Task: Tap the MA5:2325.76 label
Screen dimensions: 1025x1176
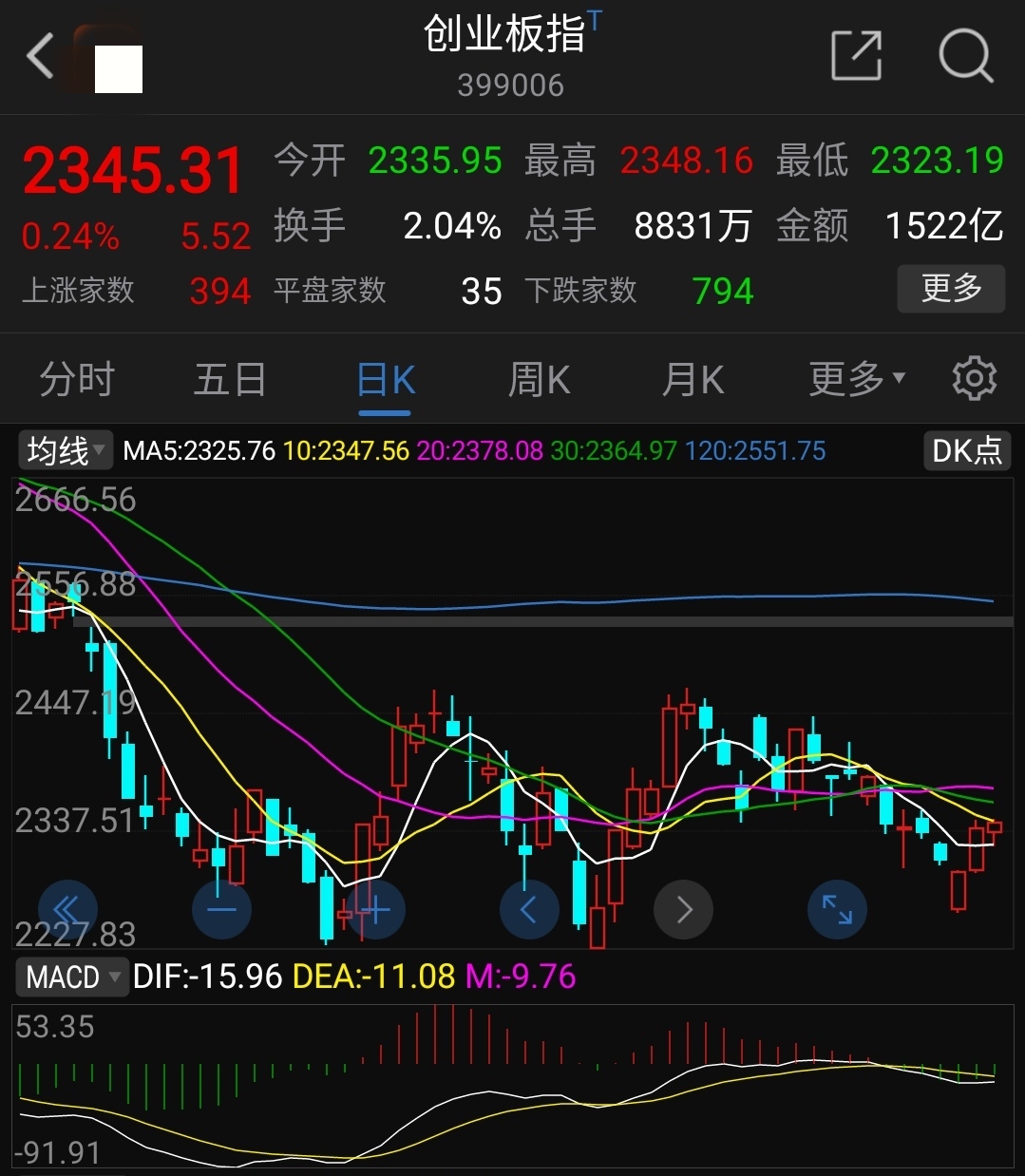Action: point(199,450)
